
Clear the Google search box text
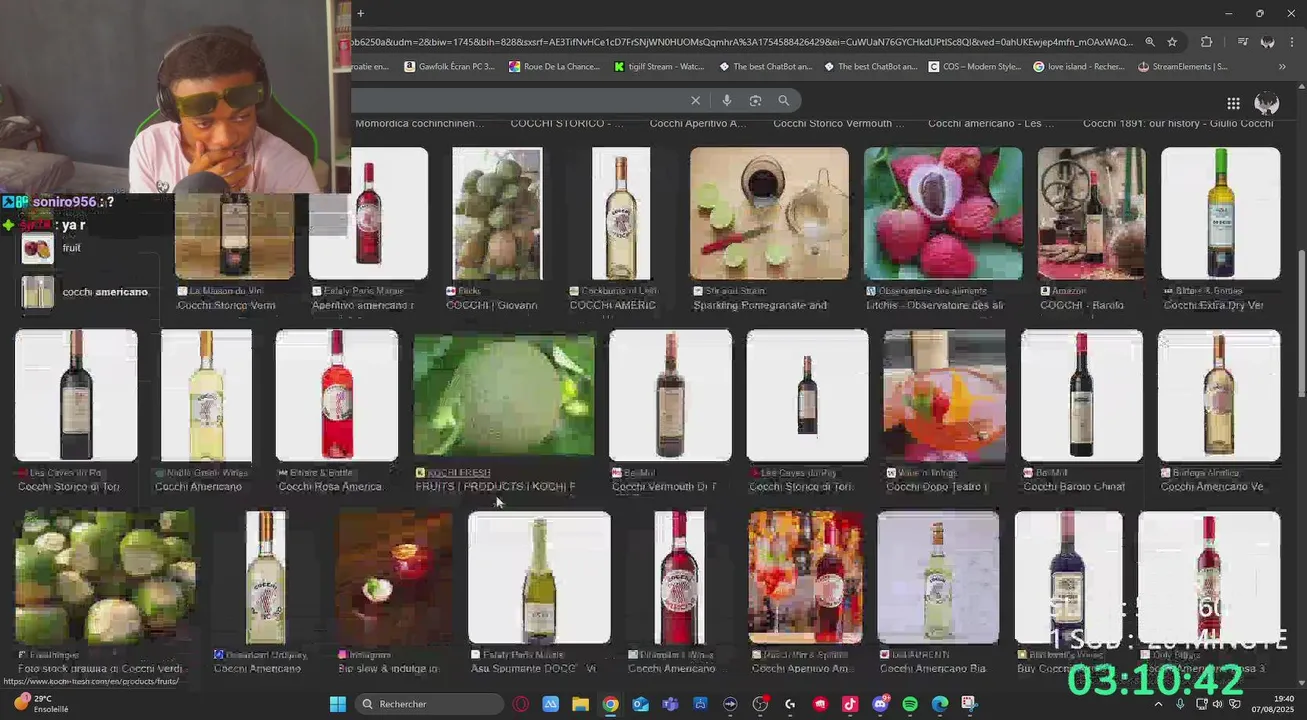point(695,100)
